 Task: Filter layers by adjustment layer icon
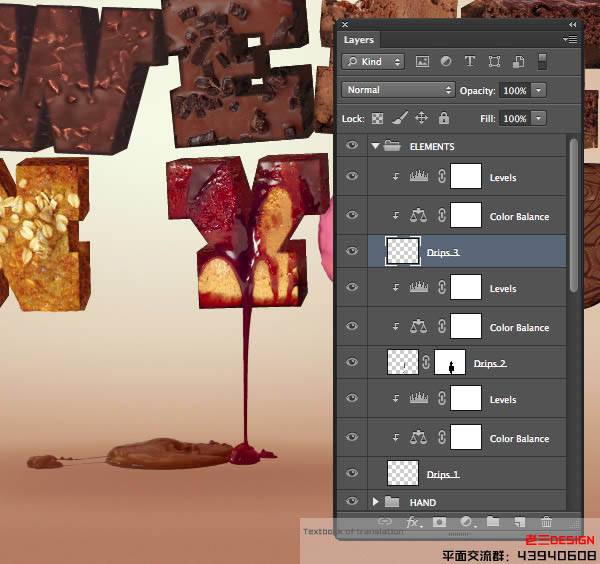pyautogui.click(x=446, y=61)
